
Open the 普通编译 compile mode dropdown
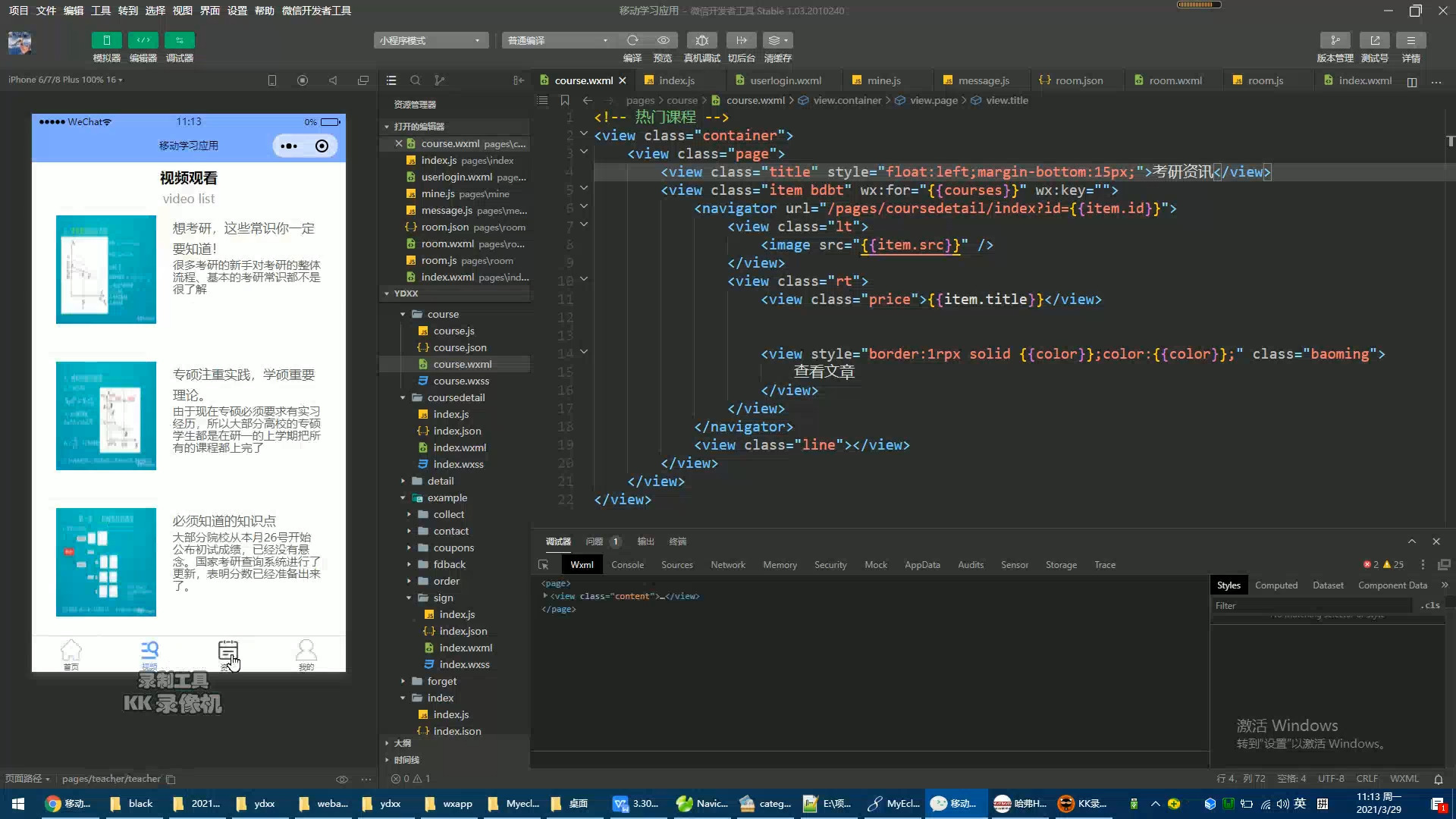tap(558, 40)
